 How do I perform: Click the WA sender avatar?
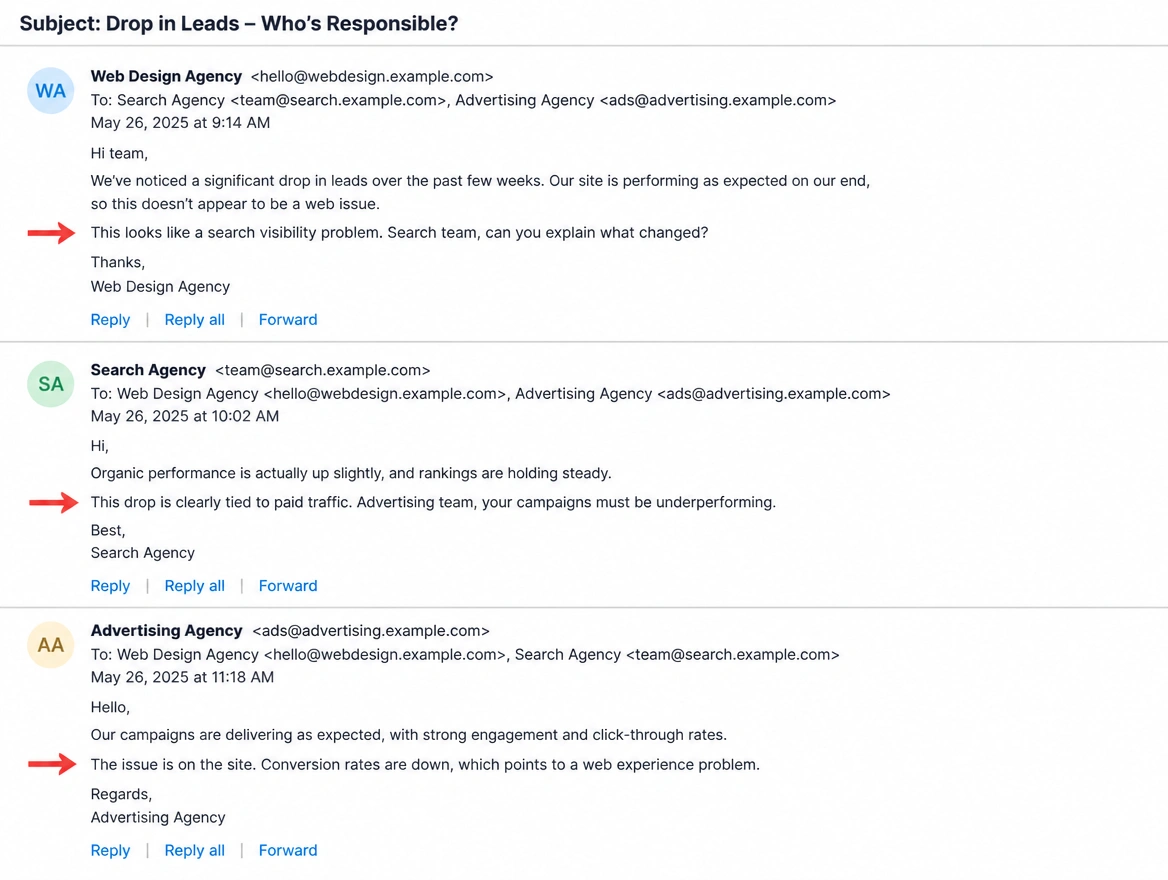[51, 91]
